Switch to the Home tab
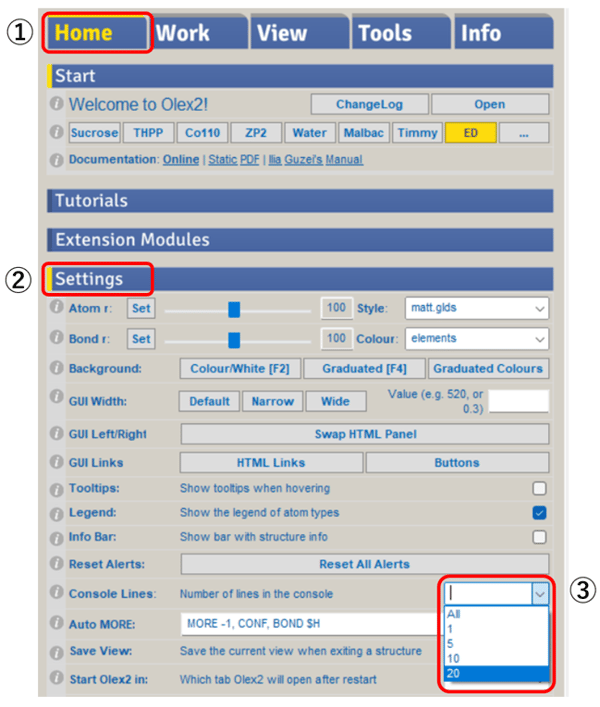The height and width of the screenshot is (707, 600). pos(97,33)
